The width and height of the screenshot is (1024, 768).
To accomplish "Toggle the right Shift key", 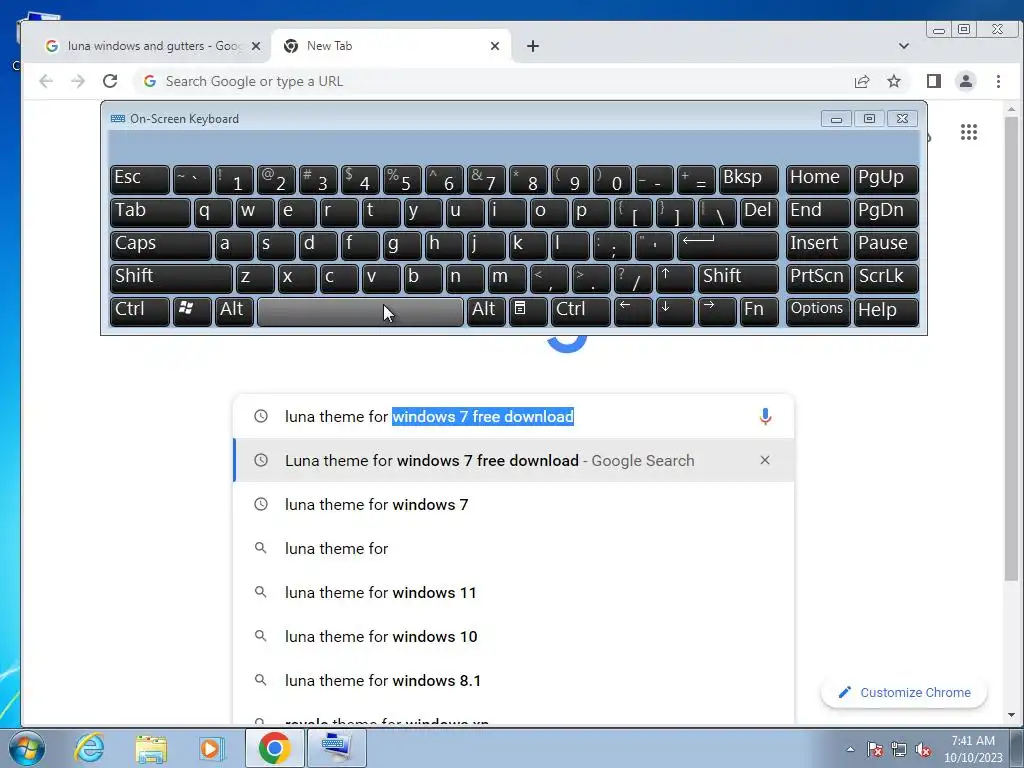I will tap(738, 278).
